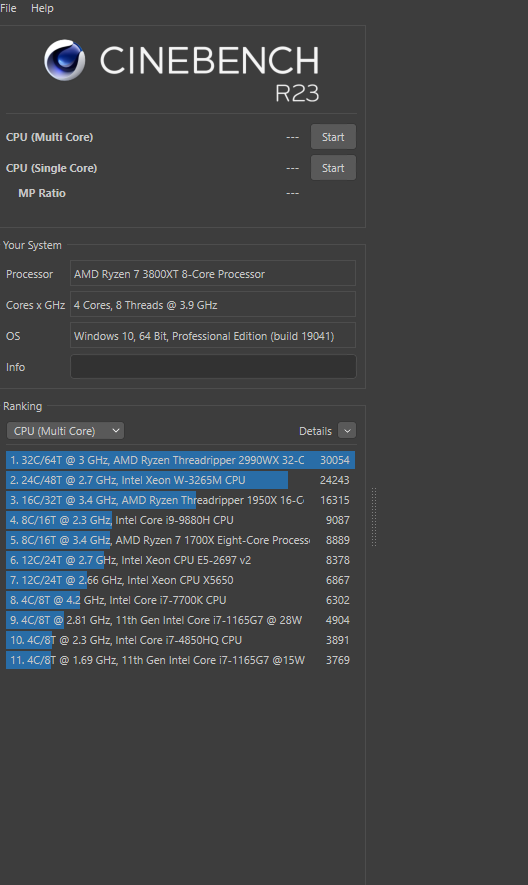Click the score value 24243

[335, 480]
